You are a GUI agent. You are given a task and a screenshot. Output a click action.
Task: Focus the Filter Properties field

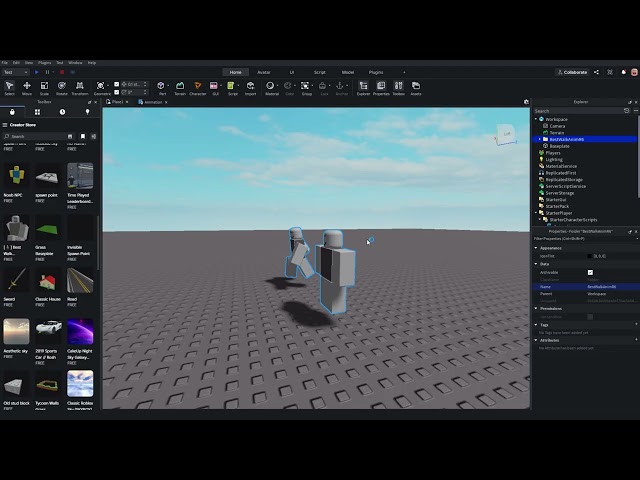tap(584, 238)
